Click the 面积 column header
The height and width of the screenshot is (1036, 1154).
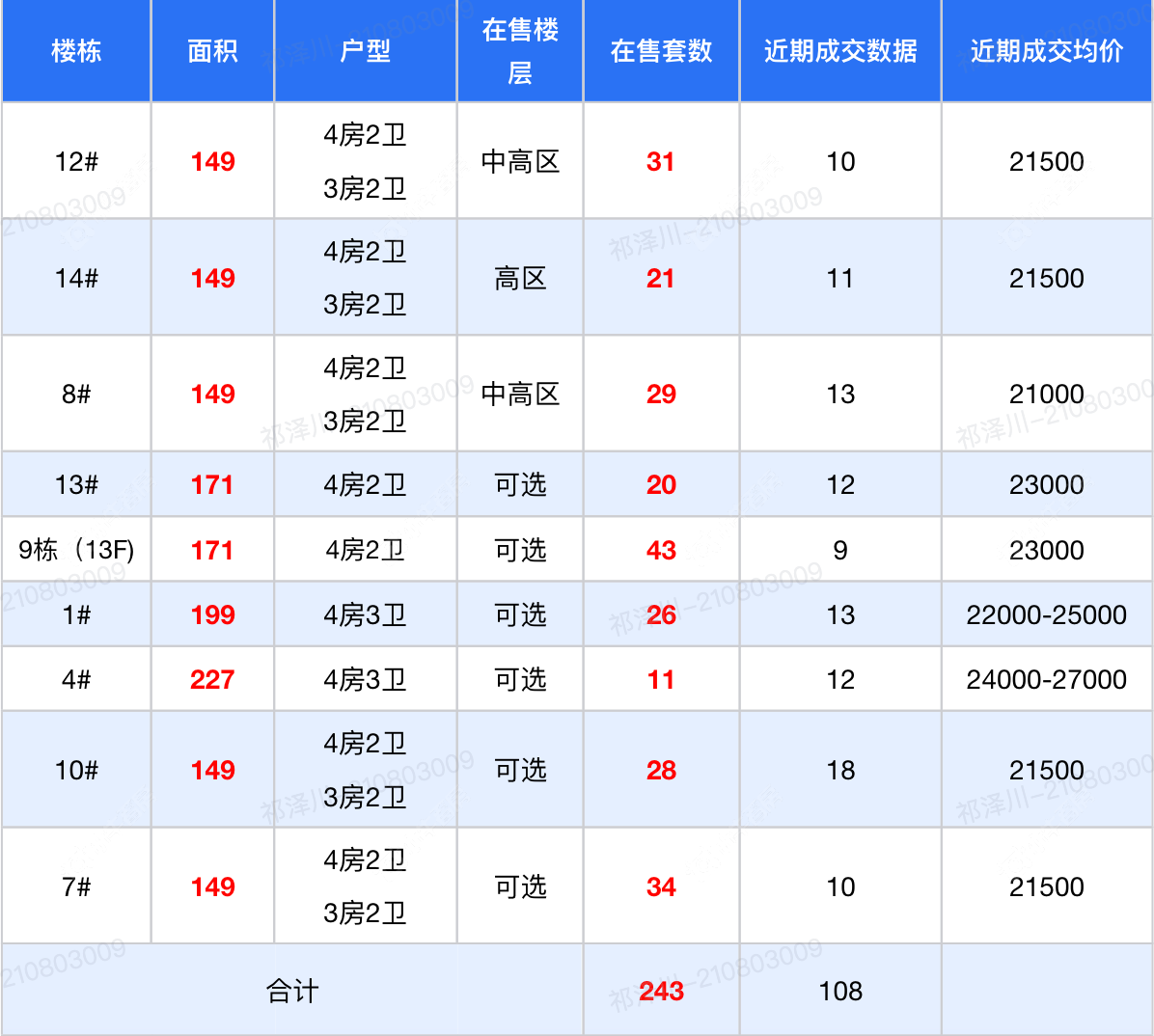tap(212, 50)
